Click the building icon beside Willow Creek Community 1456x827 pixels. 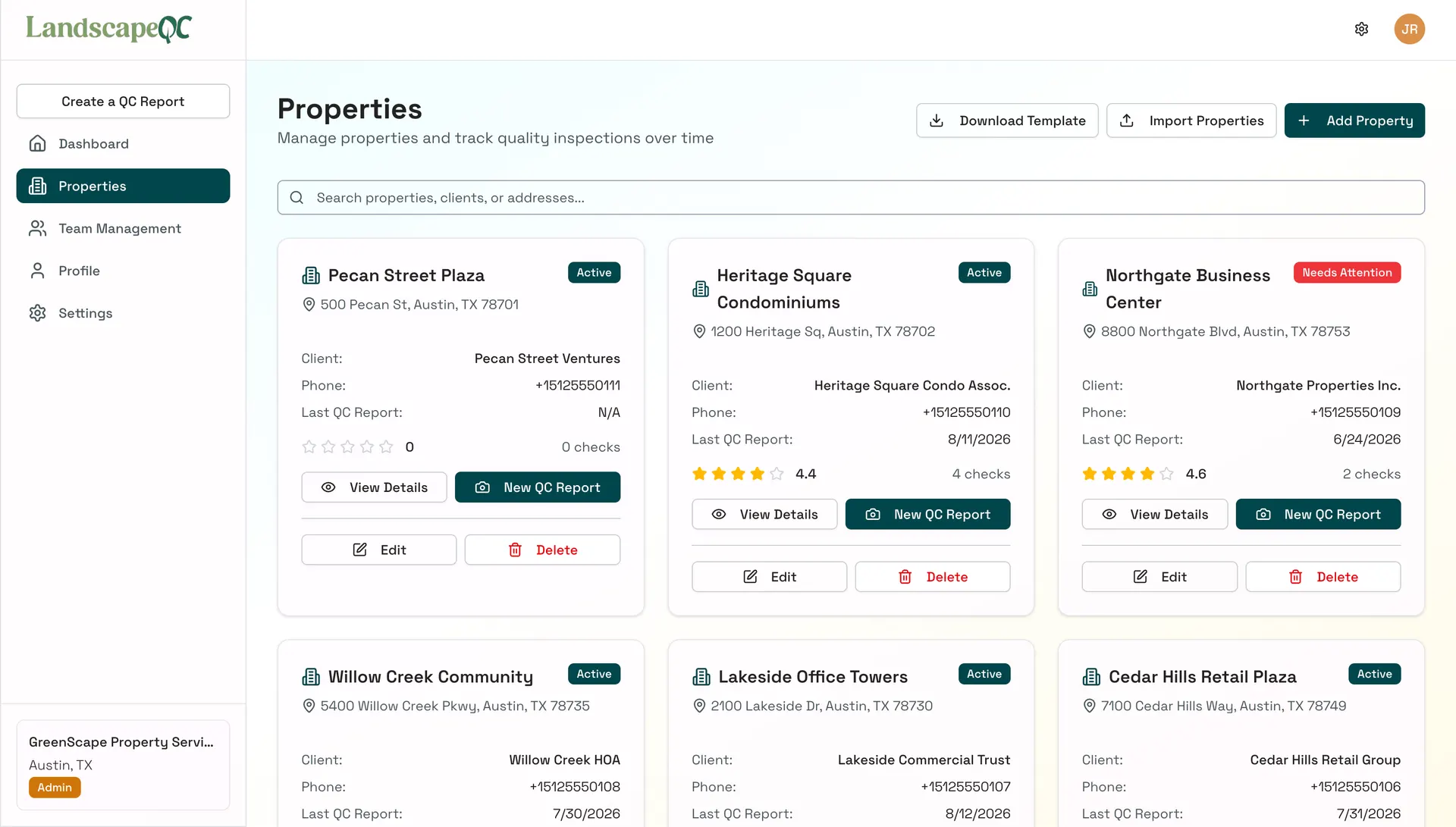311,677
